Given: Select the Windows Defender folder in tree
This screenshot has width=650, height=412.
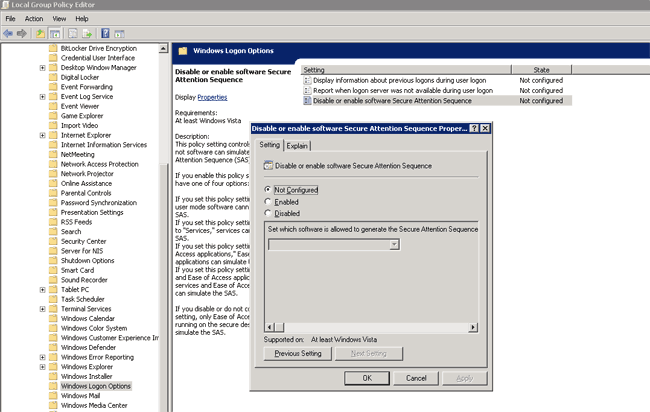Looking at the screenshot, I should [88, 347].
